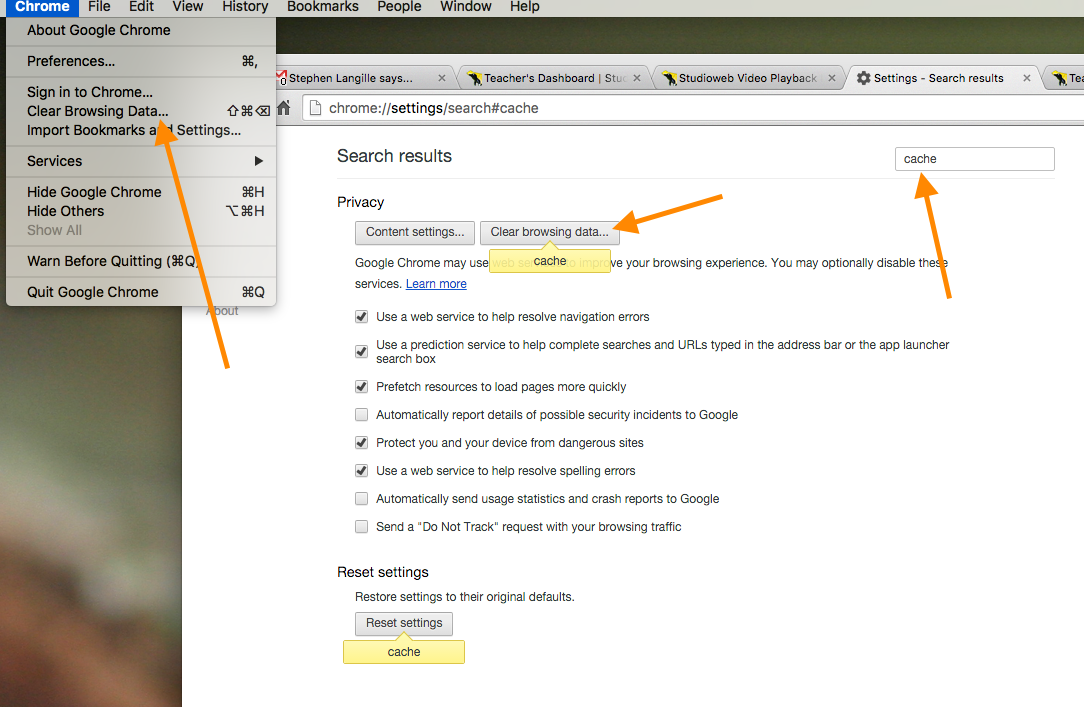The width and height of the screenshot is (1084, 707).
Task: Open the Bookmarks menu
Action: point(323,7)
